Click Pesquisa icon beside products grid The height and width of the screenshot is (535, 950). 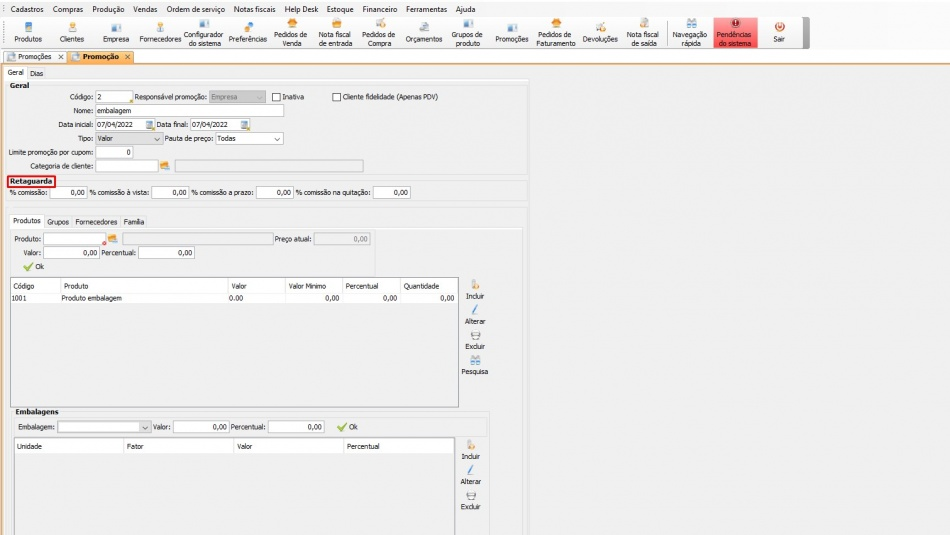[x=475, y=364]
